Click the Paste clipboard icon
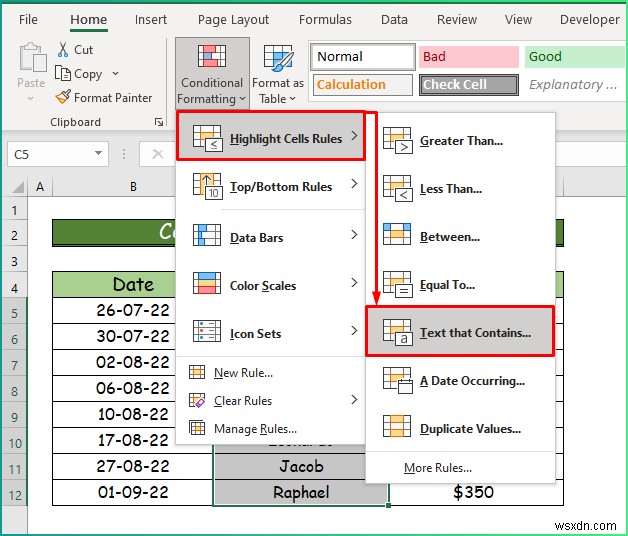 click(x=33, y=57)
